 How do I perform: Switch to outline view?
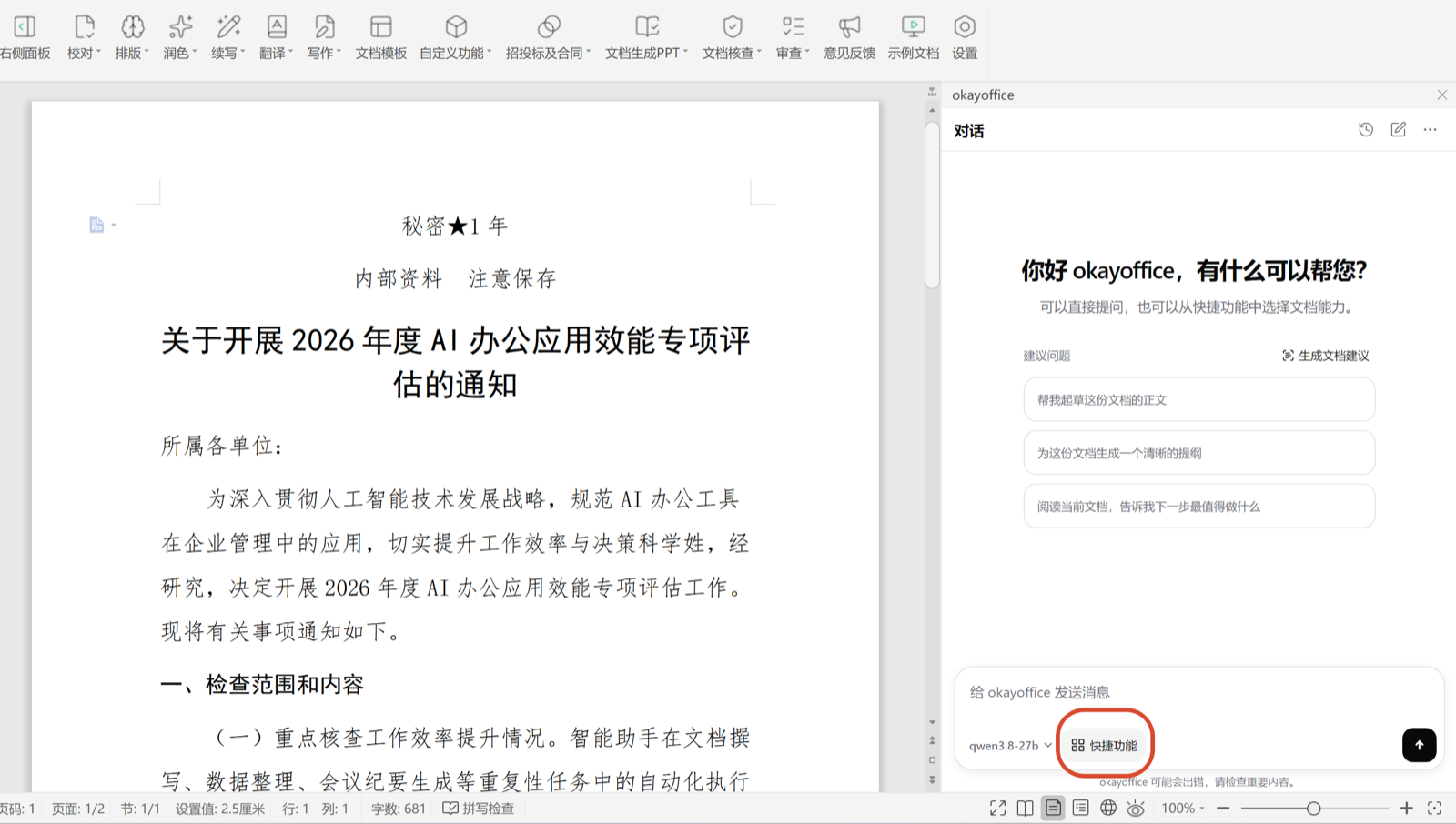coord(1080,809)
